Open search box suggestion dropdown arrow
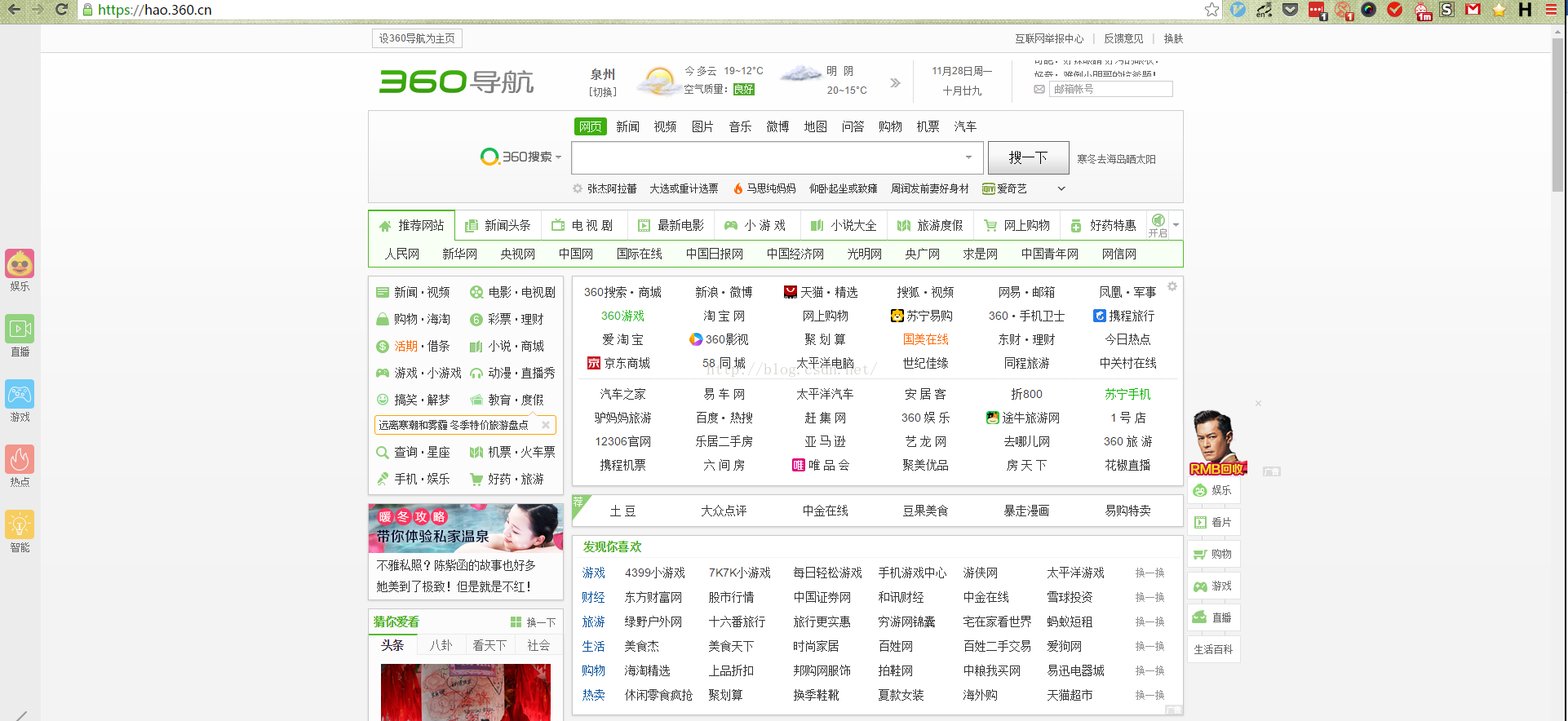Screen dimensions: 1568x721 coord(968,157)
